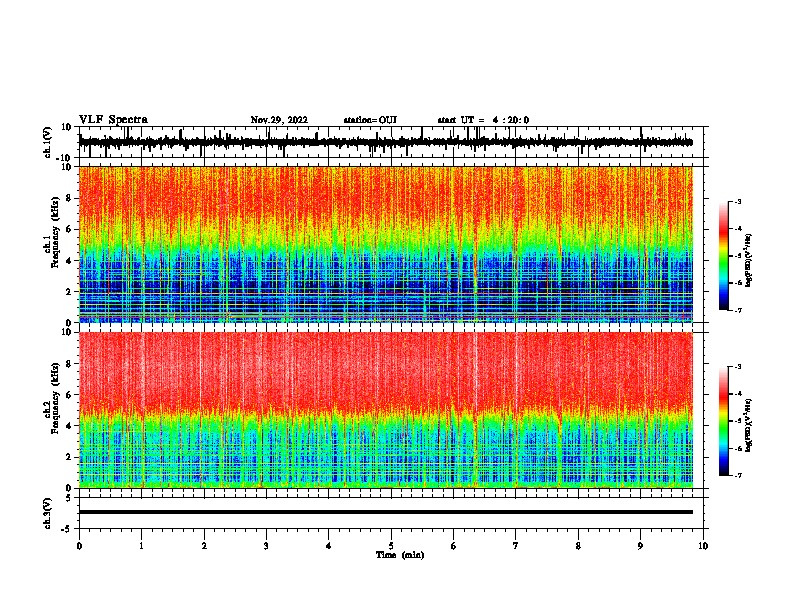Click the "6" kHz tick of ch.1 frequency axis
The height and width of the screenshot is (612, 792).
70,229
